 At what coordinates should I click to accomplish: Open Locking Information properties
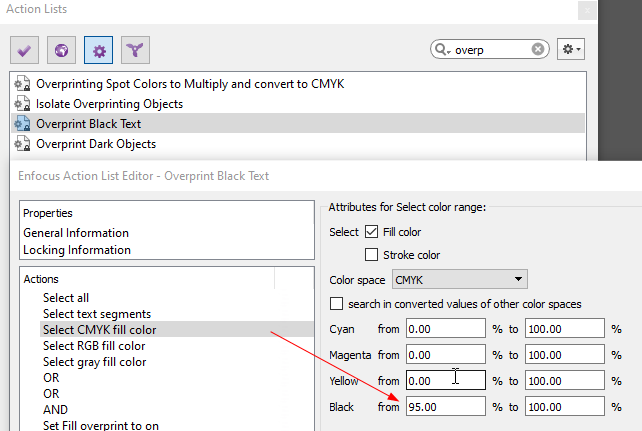[77, 250]
